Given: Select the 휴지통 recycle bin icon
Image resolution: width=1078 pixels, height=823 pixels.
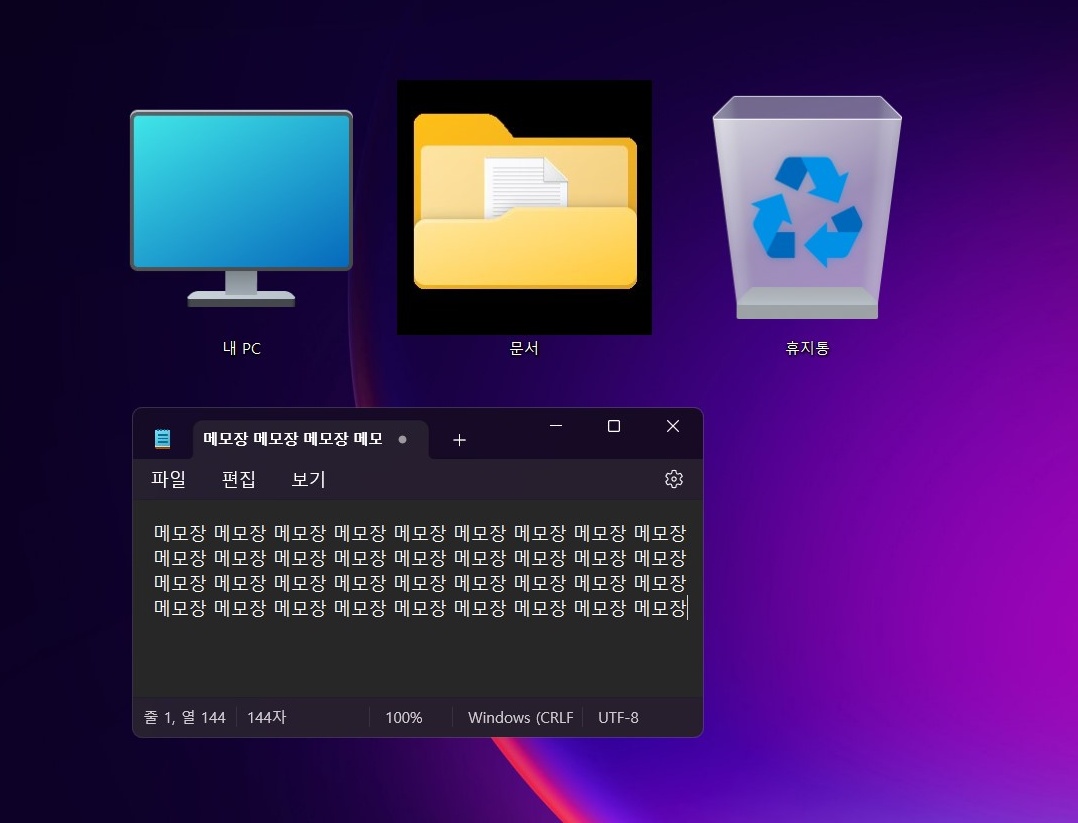Looking at the screenshot, I should [x=807, y=207].
